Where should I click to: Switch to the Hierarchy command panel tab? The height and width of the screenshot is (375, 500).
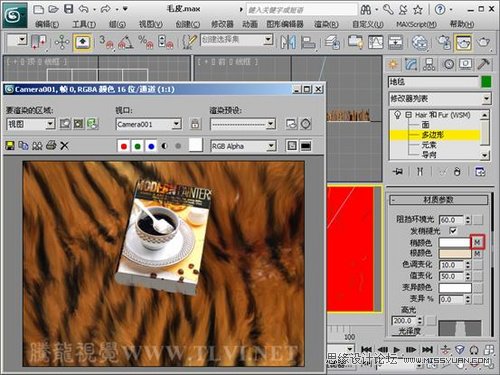429,64
